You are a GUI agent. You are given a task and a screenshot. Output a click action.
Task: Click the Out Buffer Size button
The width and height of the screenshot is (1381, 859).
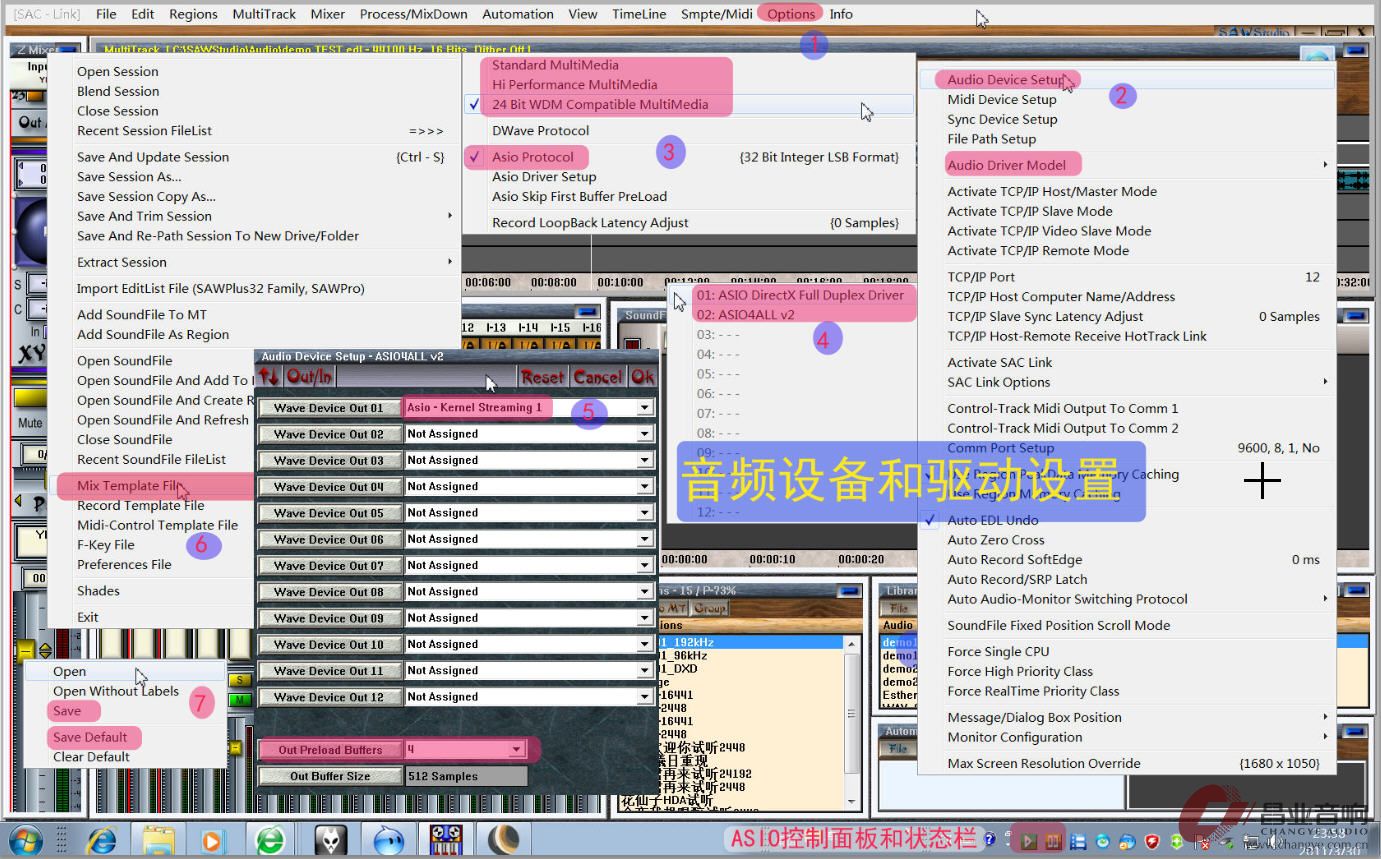pyautogui.click(x=330, y=776)
